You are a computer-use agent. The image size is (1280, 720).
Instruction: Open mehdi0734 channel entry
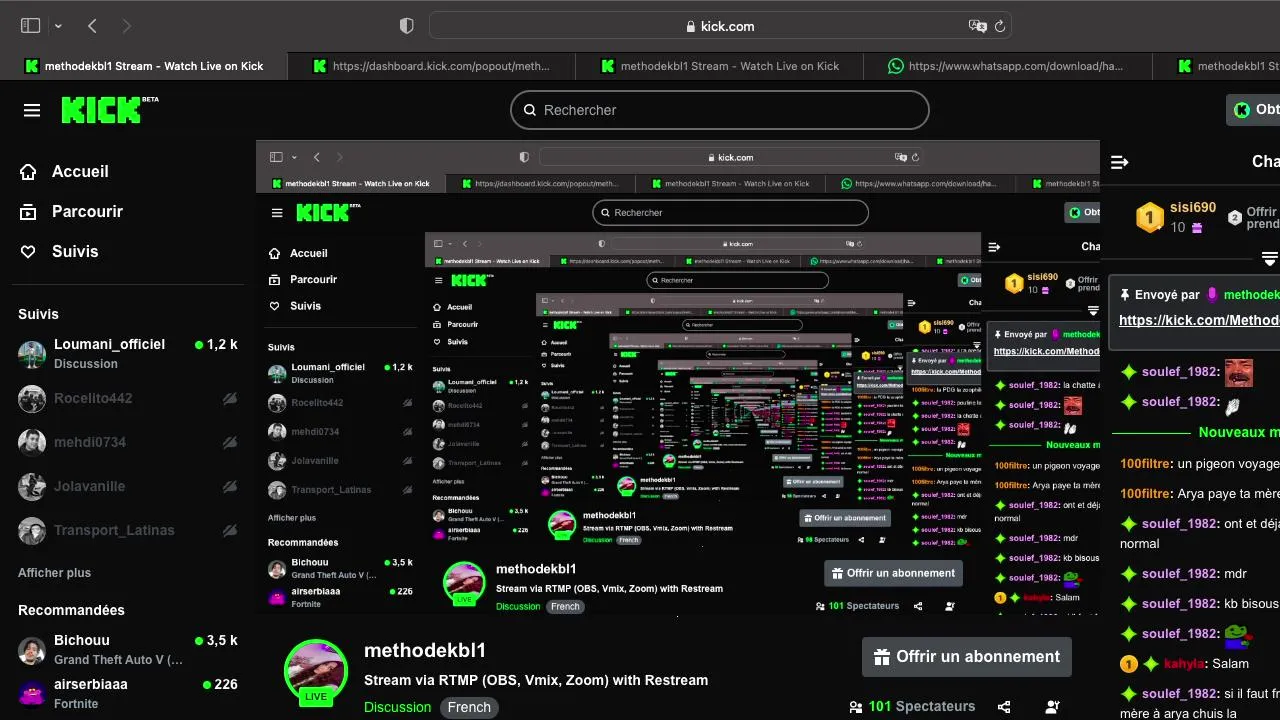(x=128, y=442)
